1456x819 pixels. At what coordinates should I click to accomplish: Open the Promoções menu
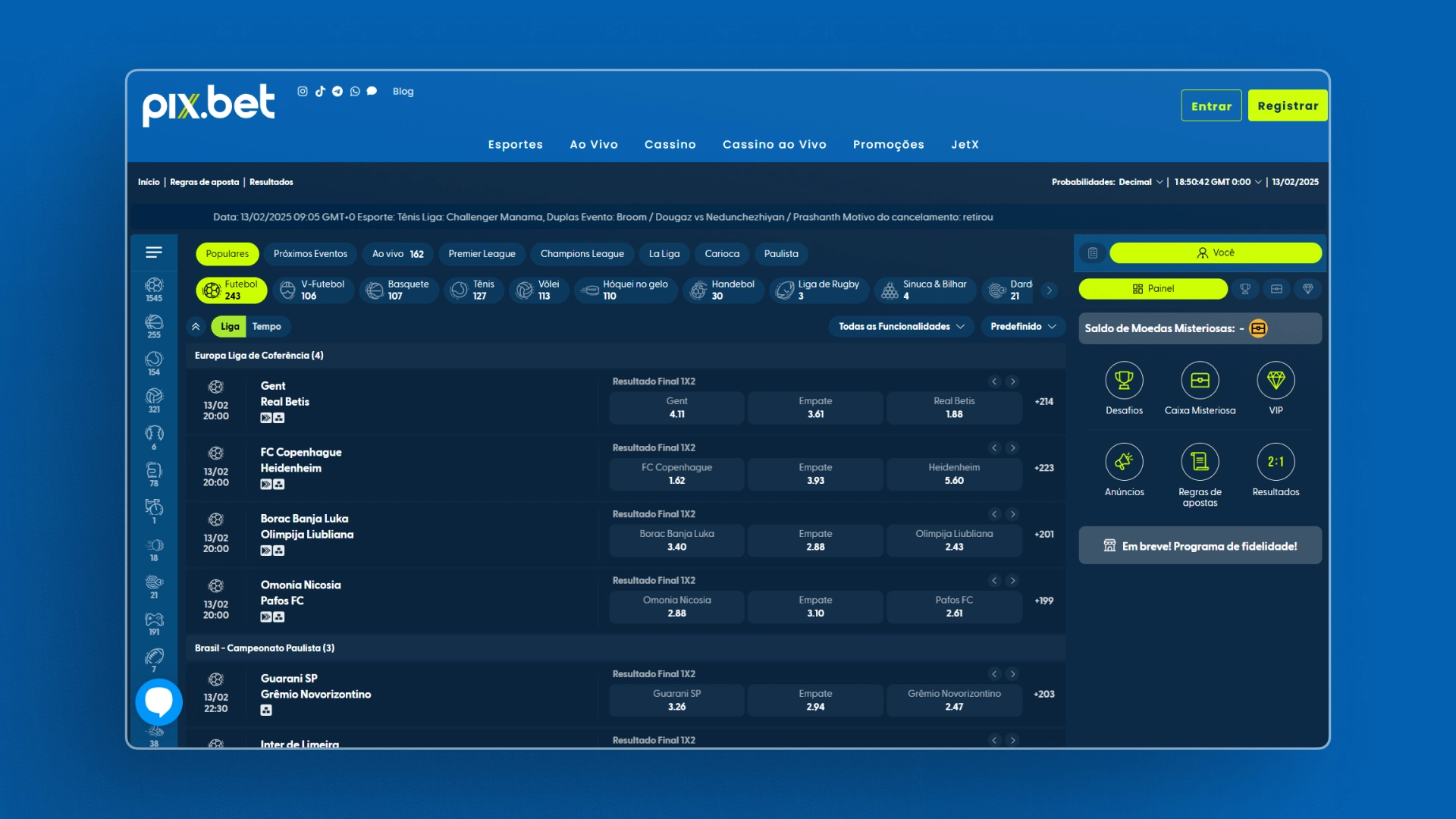(x=889, y=145)
